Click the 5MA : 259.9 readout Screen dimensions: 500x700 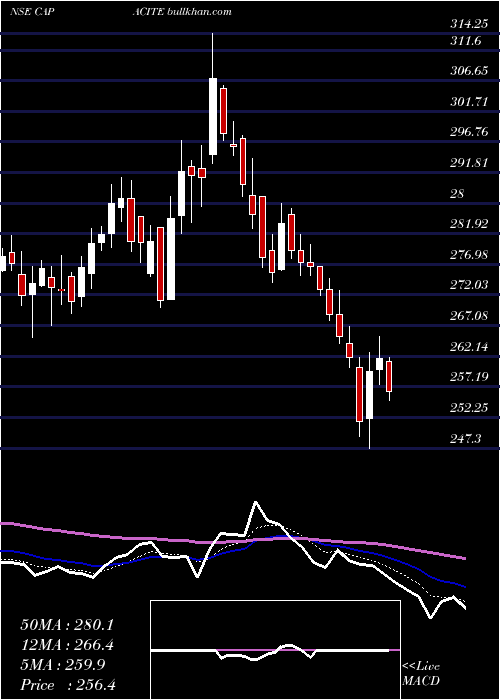(x=62, y=665)
